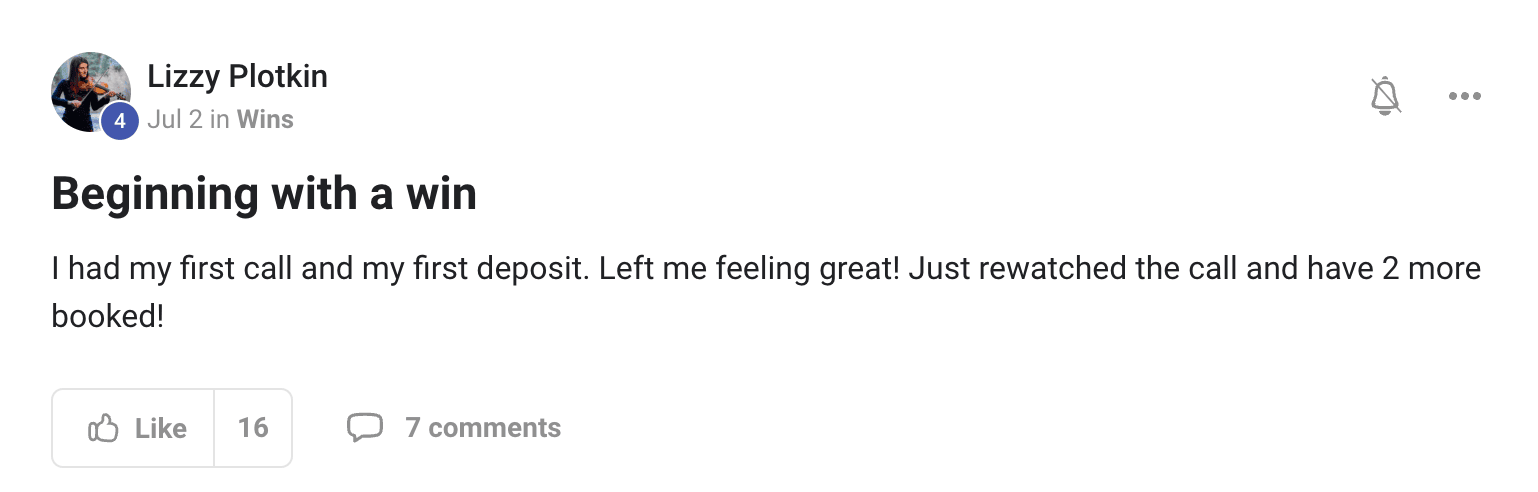Toggle post notifications with the bell icon
The image size is (1538, 492).
[1385, 96]
